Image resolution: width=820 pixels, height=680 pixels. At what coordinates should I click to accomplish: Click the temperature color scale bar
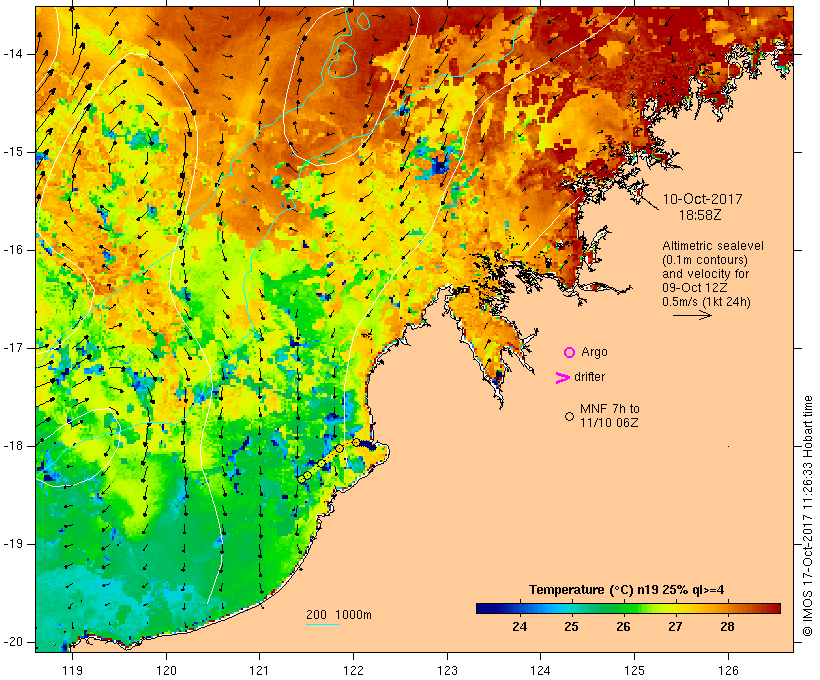[x=628, y=608]
